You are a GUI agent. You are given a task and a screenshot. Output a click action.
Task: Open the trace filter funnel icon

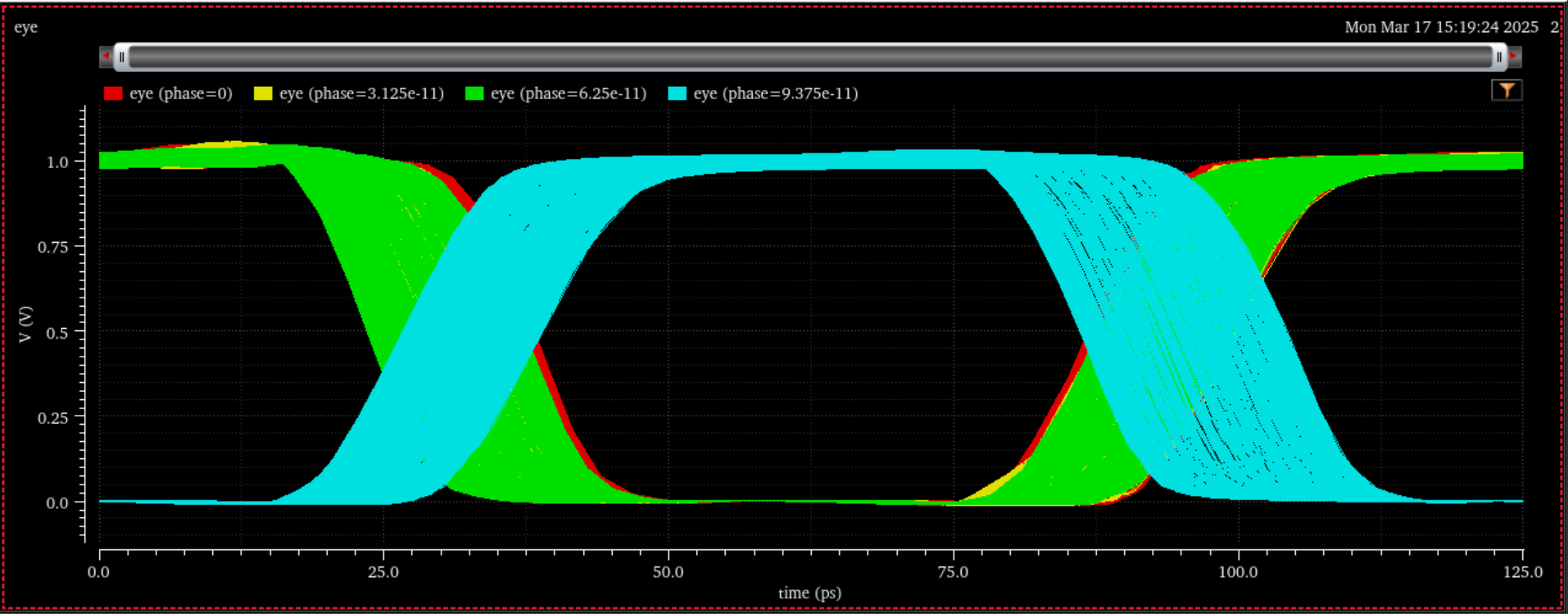coord(1507,90)
